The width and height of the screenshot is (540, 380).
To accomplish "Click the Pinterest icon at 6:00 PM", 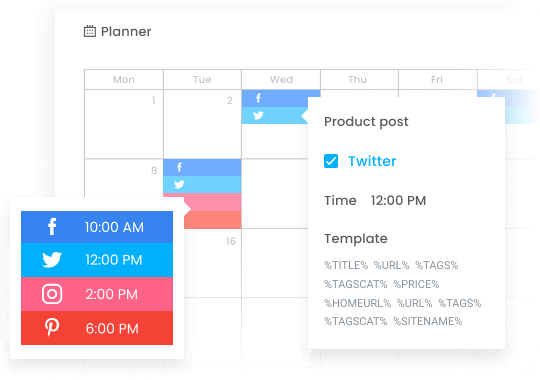I will tap(52, 327).
